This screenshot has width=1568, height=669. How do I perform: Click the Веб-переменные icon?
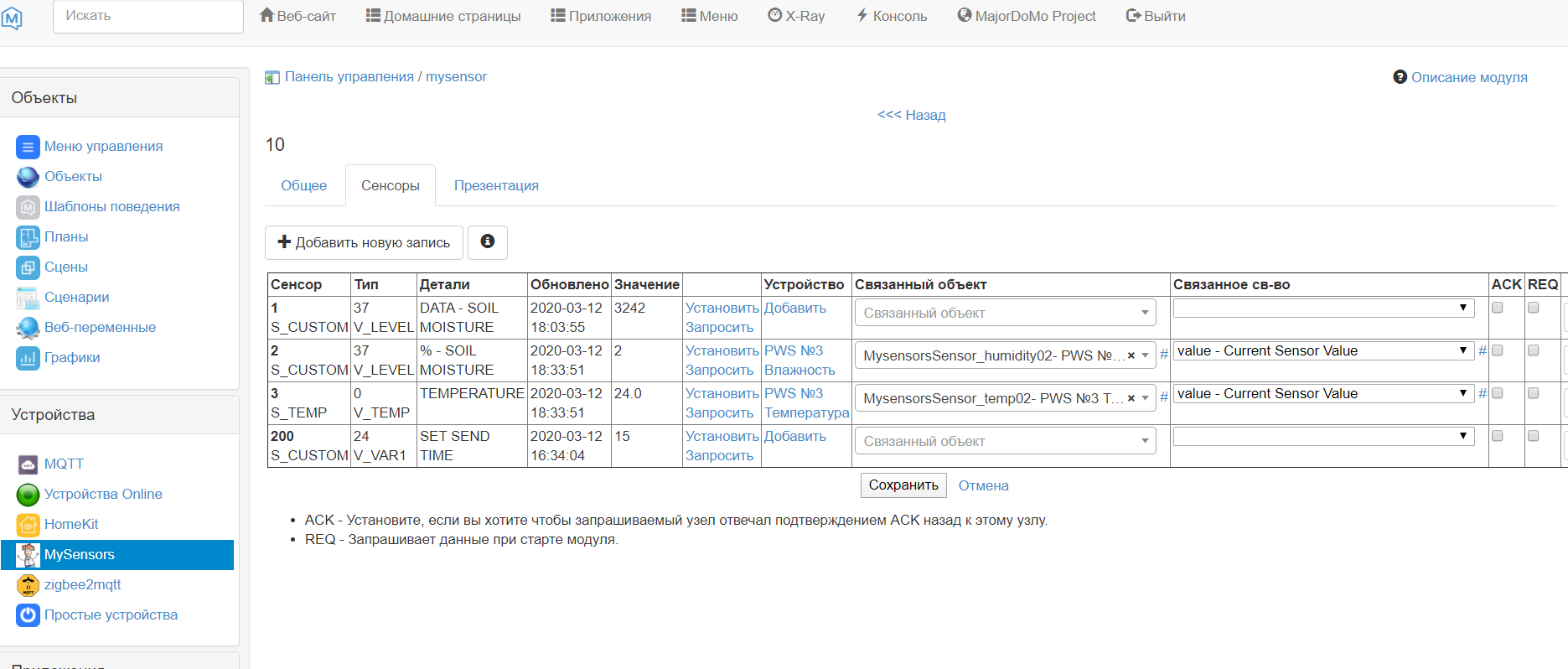28,328
